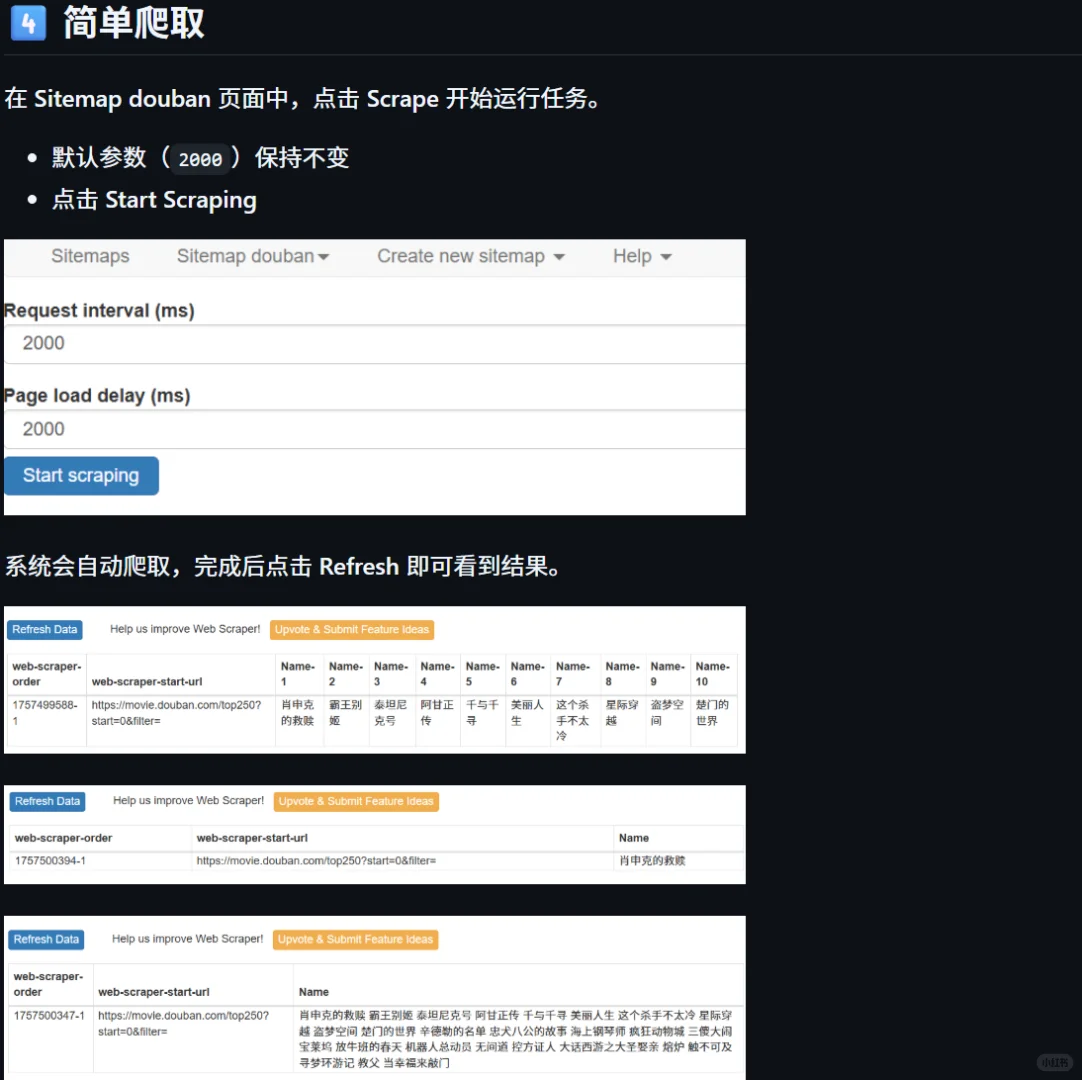Click the orange feature ideas link in second table
The height and width of the screenshot is (1080, 1082).
click(355, 801)
